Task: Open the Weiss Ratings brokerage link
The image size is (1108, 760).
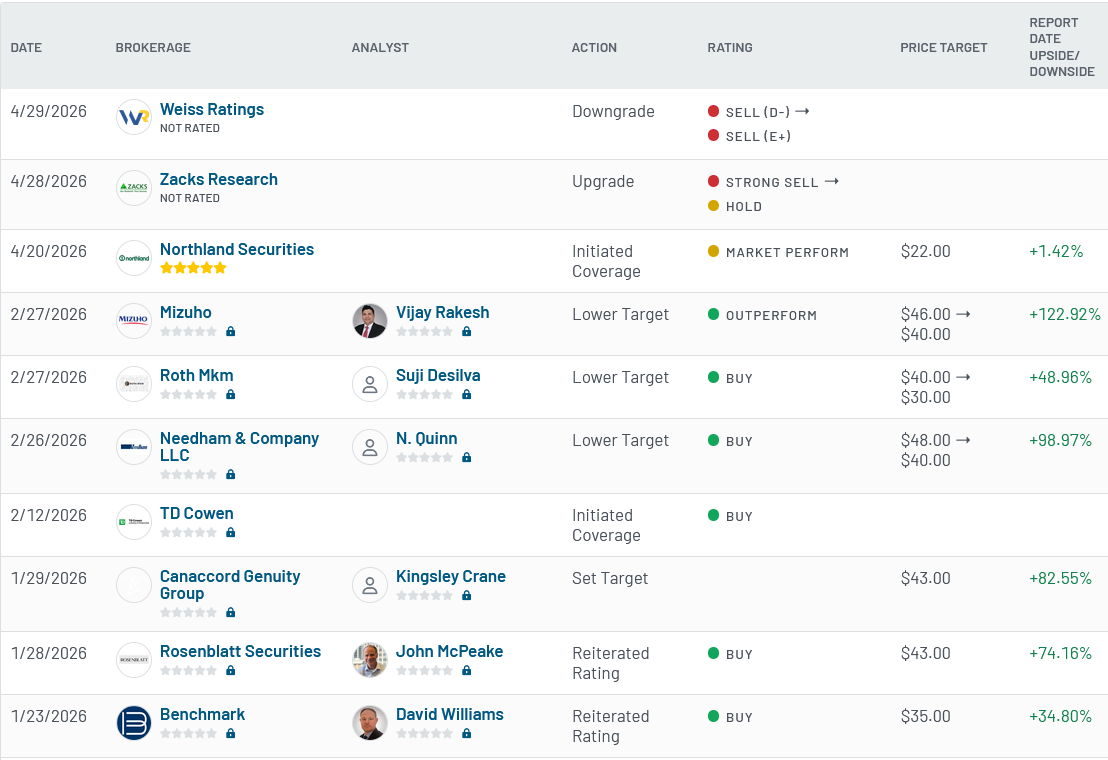Action: (212, 109)
